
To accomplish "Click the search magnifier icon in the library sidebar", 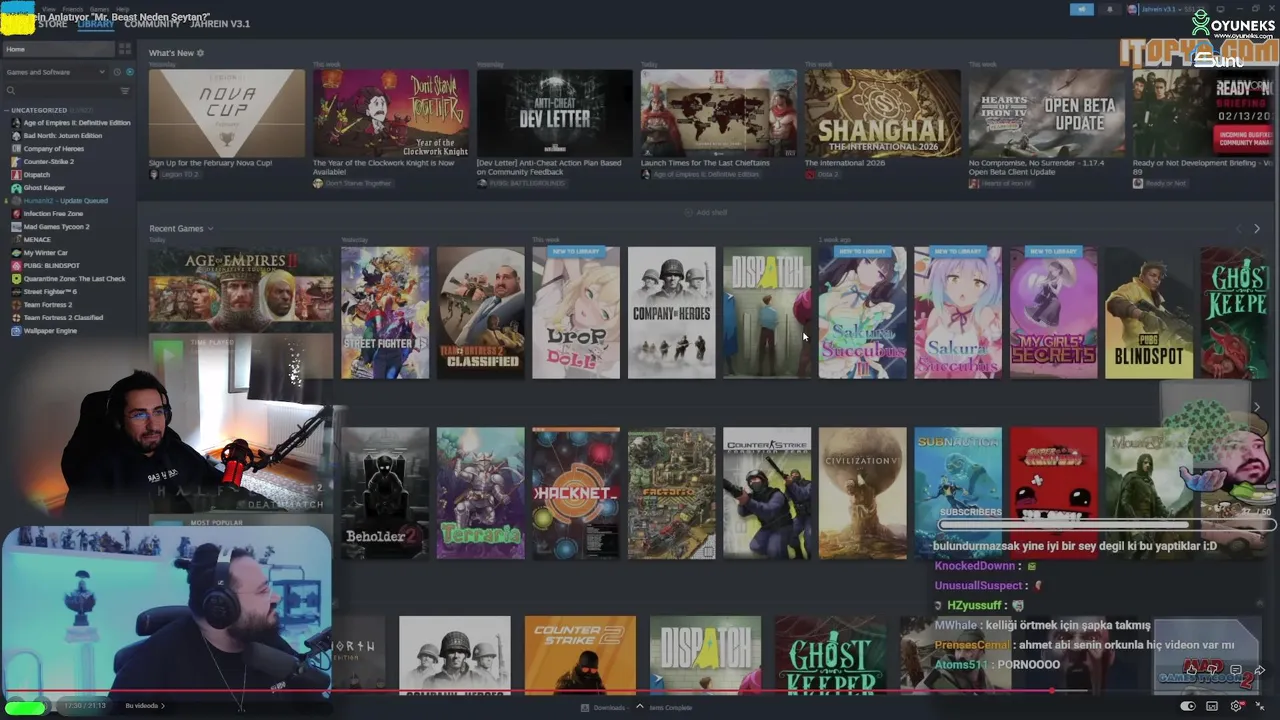I will [x=11, y=91].
